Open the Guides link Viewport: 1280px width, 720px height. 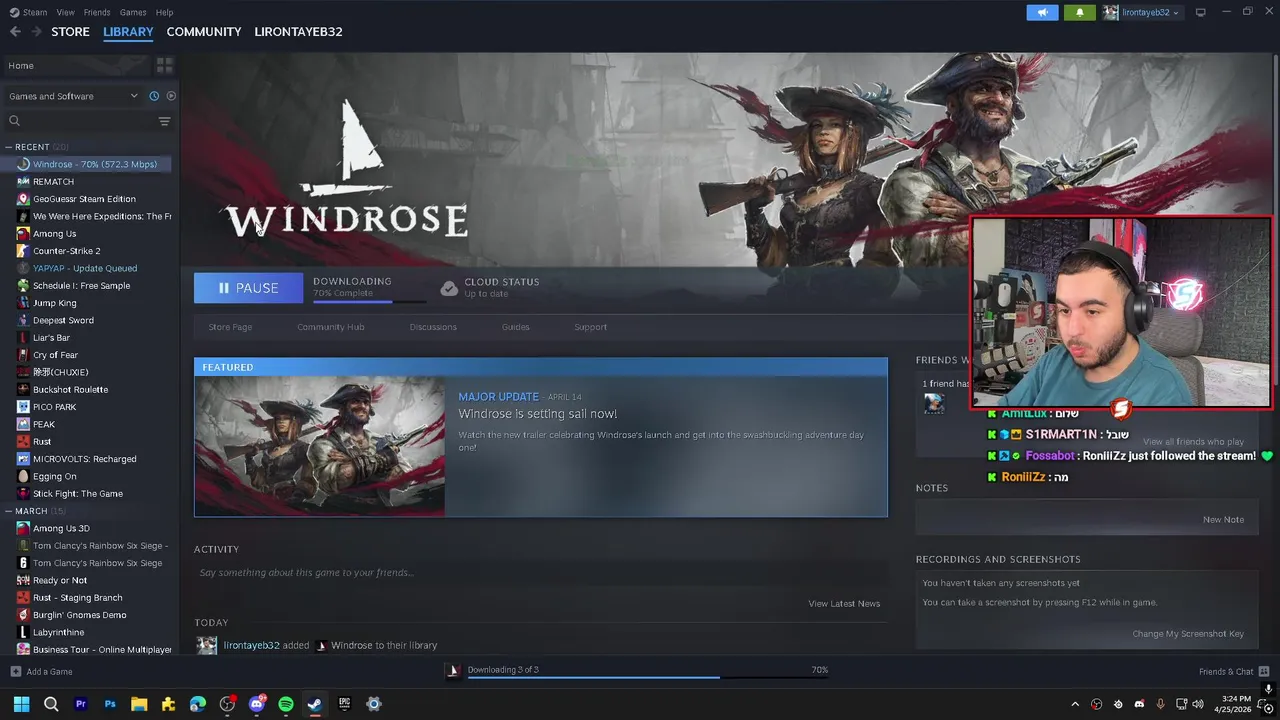point(516,327)
